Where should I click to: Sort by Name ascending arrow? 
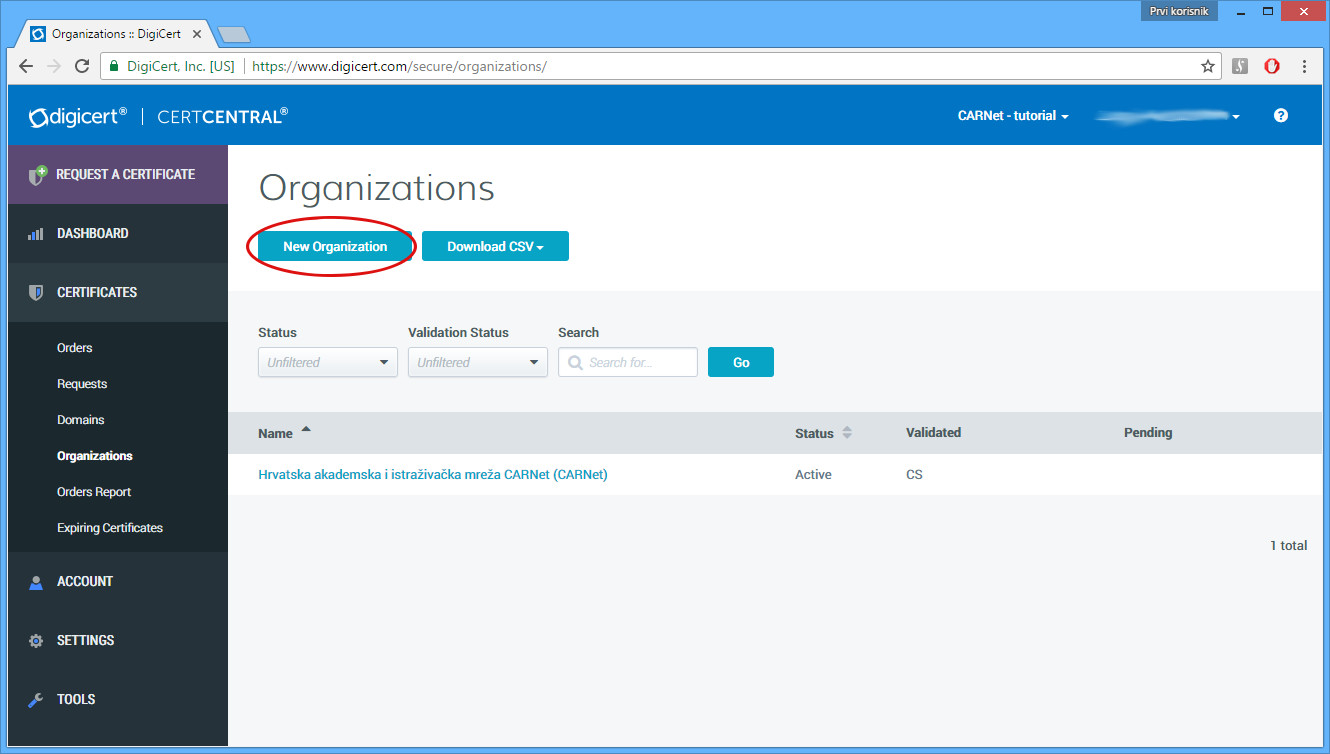[306, 429]
